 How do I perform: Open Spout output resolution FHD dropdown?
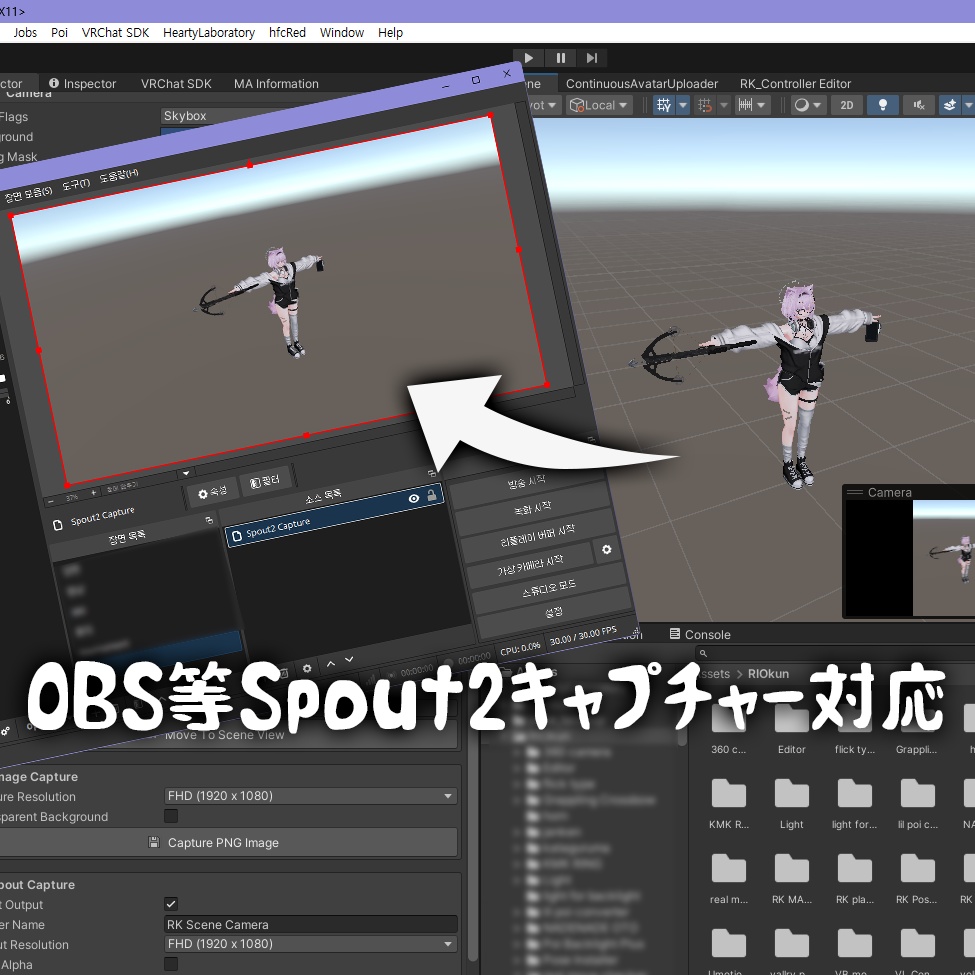point(310,944)
